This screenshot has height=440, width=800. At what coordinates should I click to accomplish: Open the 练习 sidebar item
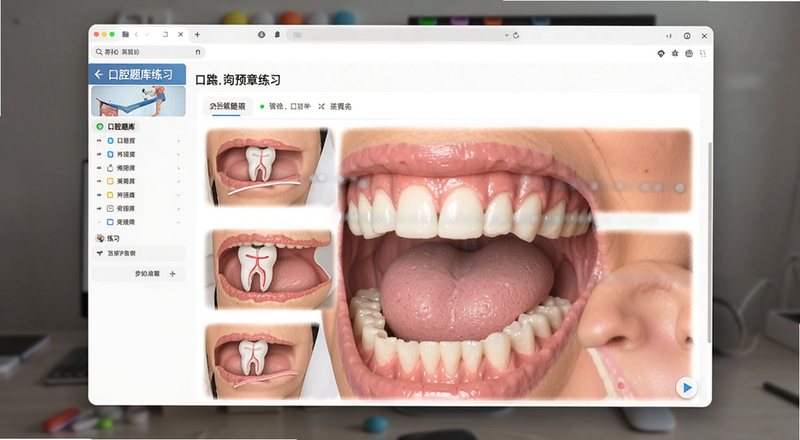pyautogui.click(x=113, y=238)
